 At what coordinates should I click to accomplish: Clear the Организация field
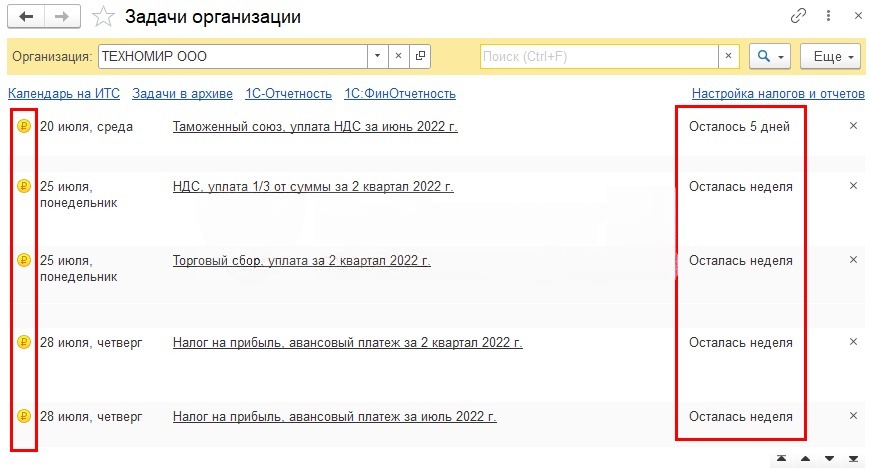coord(398,57)
